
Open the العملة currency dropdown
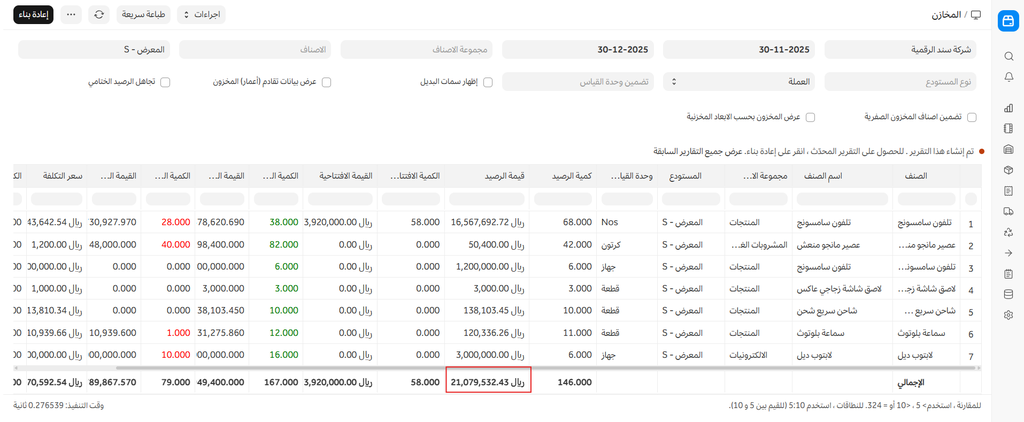point(738,82)
